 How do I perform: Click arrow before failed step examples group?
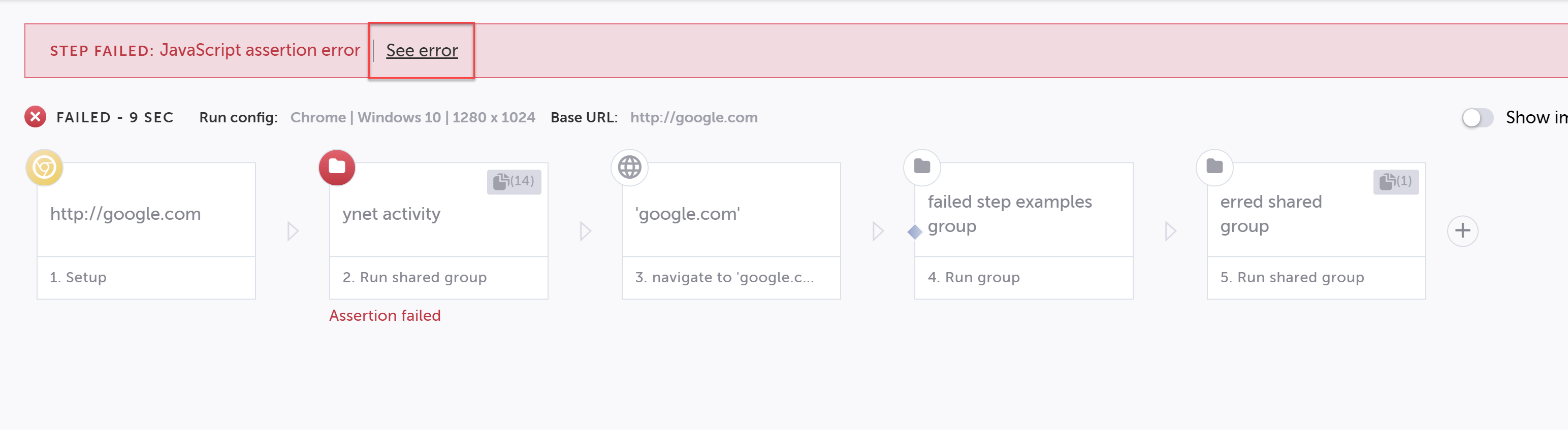878,231
